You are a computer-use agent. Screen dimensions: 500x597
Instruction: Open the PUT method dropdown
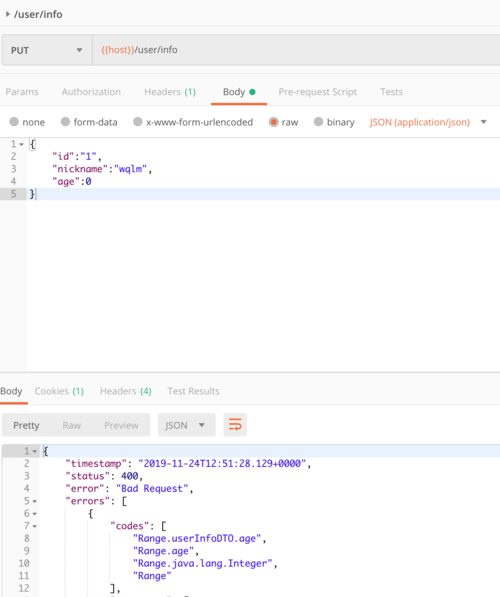[x=47, y=50]
